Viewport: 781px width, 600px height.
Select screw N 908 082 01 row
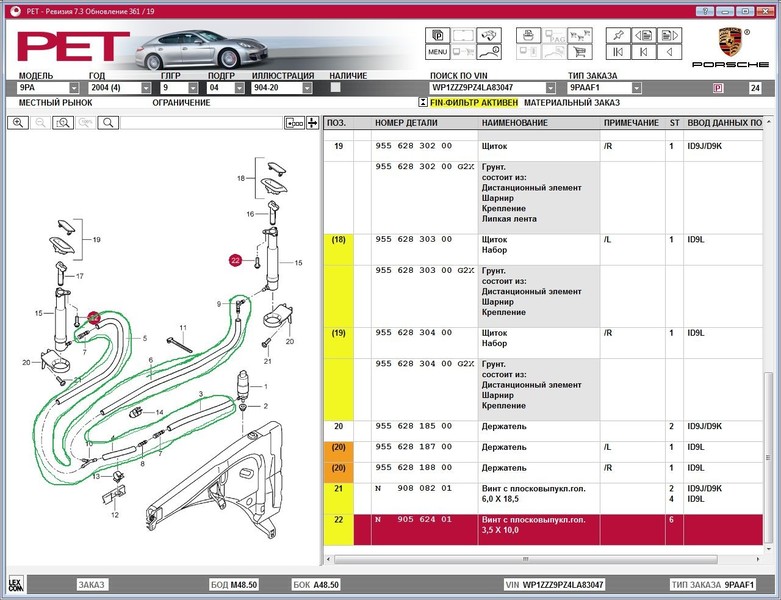tap(543, 499)
